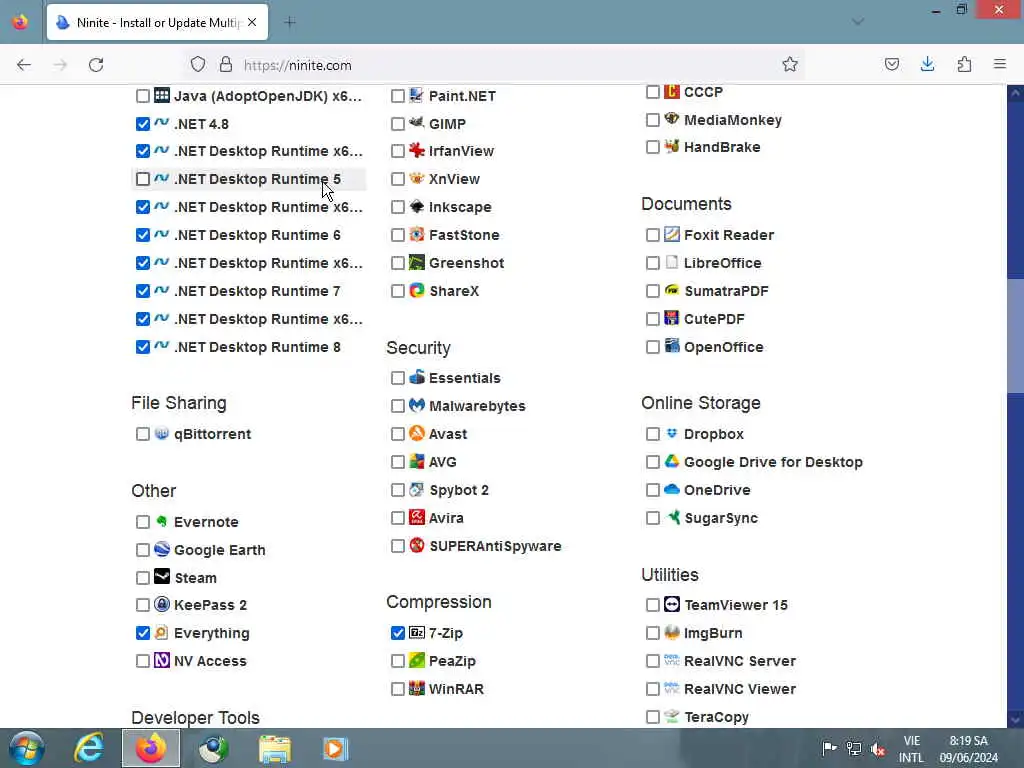Launch Internet Explorer from taskbar
The image size is (1024, 768).
tap(89, 748)
